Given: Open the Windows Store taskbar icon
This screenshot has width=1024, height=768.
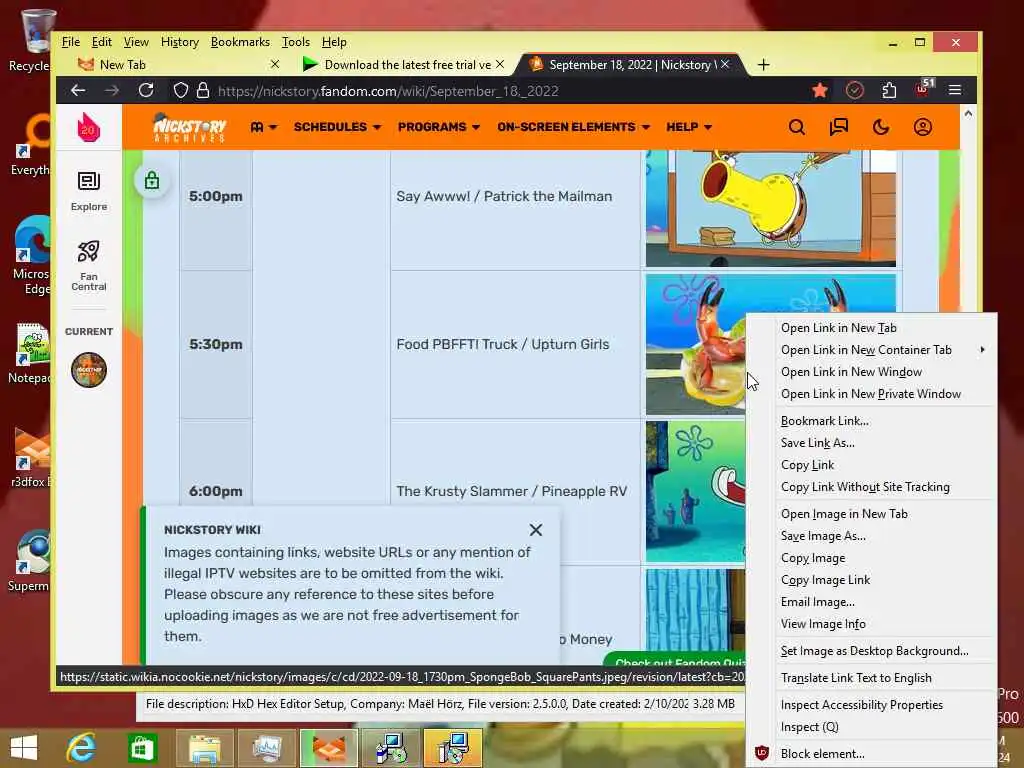Looking at the screenshot, I should (142, 748).
